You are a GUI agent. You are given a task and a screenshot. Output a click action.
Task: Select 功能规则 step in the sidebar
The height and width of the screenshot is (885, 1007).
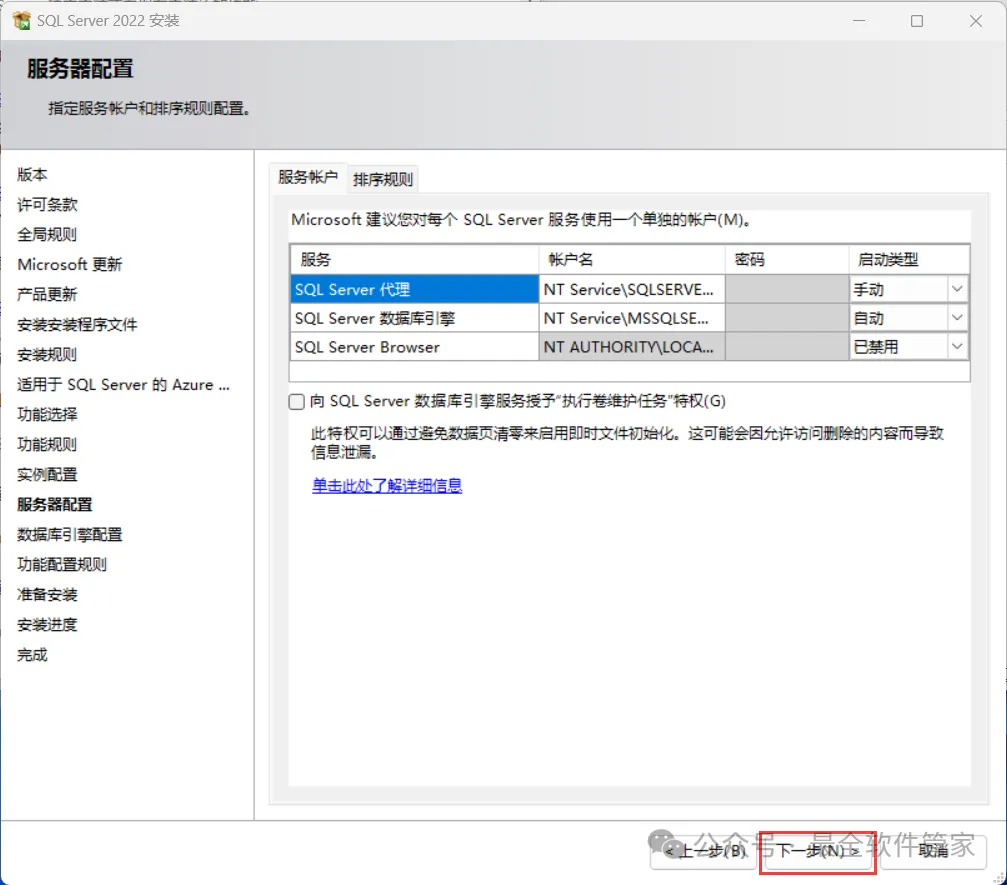[x=47, y=444]
